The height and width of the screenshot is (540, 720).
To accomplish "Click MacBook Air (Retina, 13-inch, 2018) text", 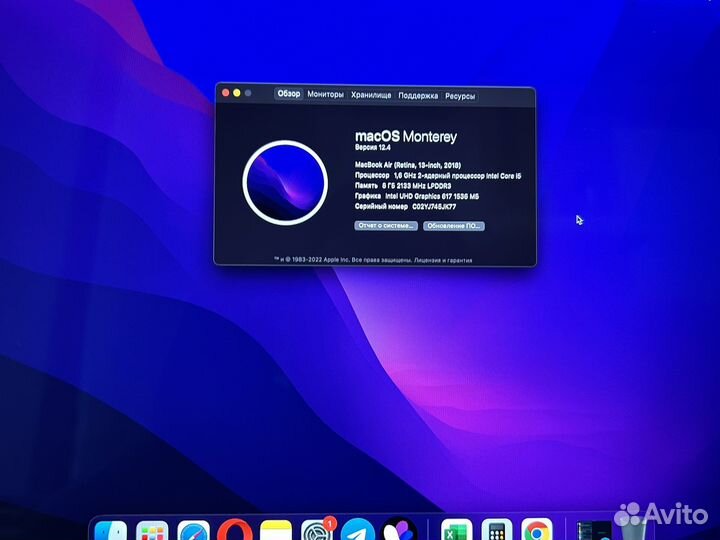I will 408,165.
